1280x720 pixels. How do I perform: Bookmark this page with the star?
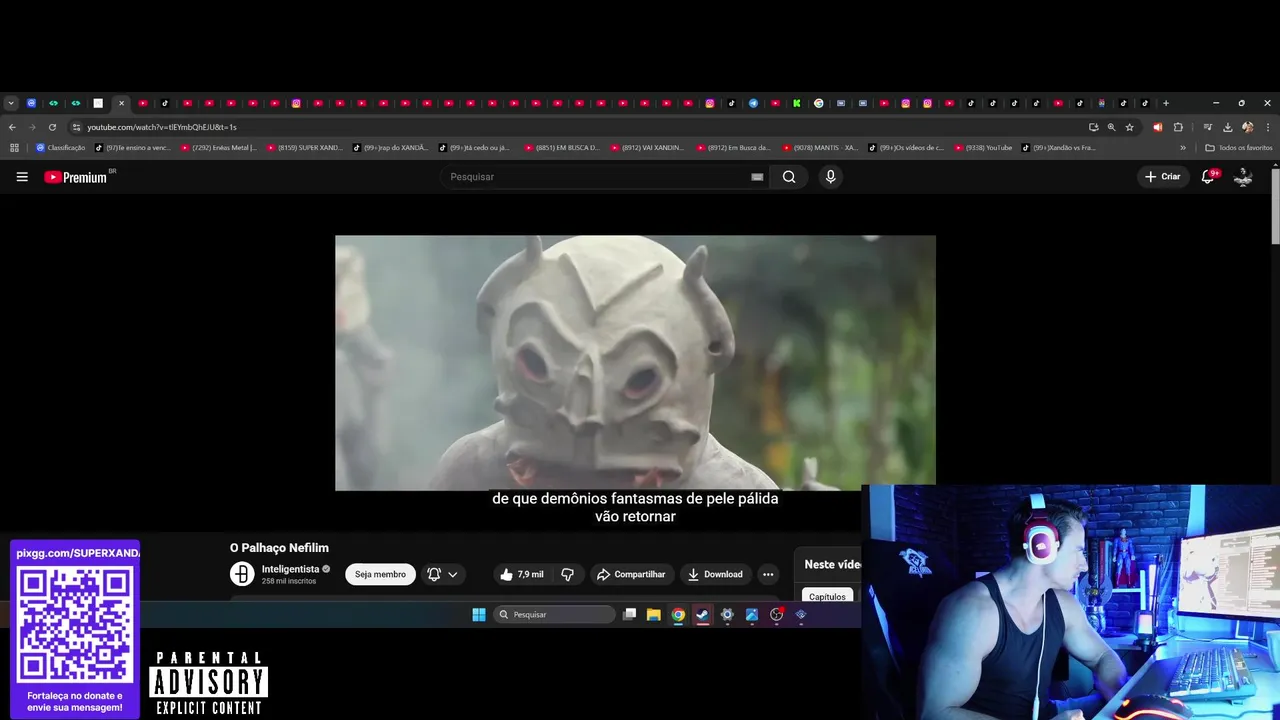(1130, 127)
